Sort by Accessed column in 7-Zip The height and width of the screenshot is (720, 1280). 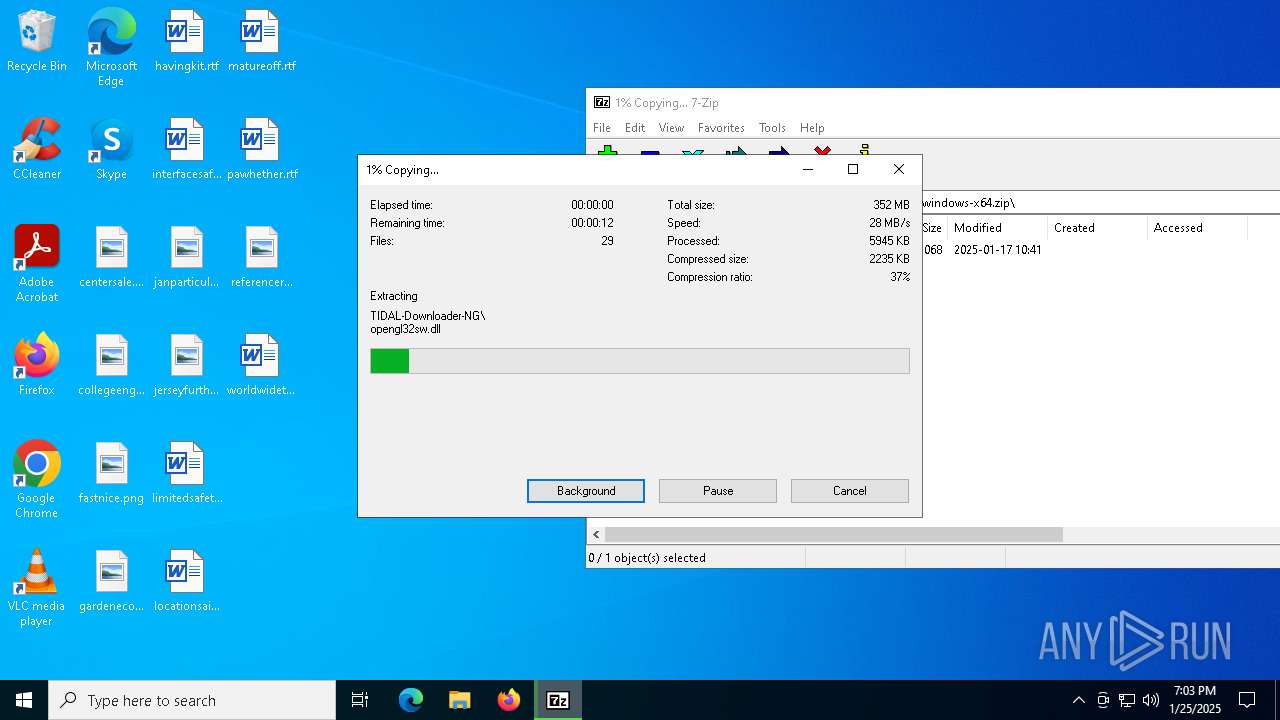point(1197,228)
